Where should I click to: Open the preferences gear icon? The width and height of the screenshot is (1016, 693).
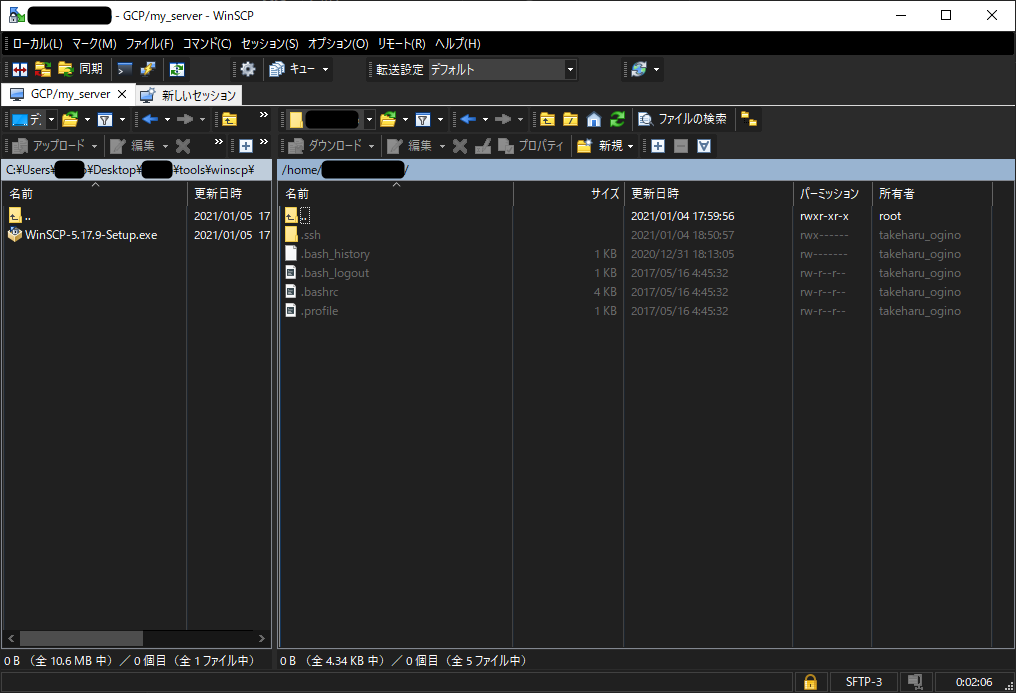pyautogui.click(x=248, y=69)
